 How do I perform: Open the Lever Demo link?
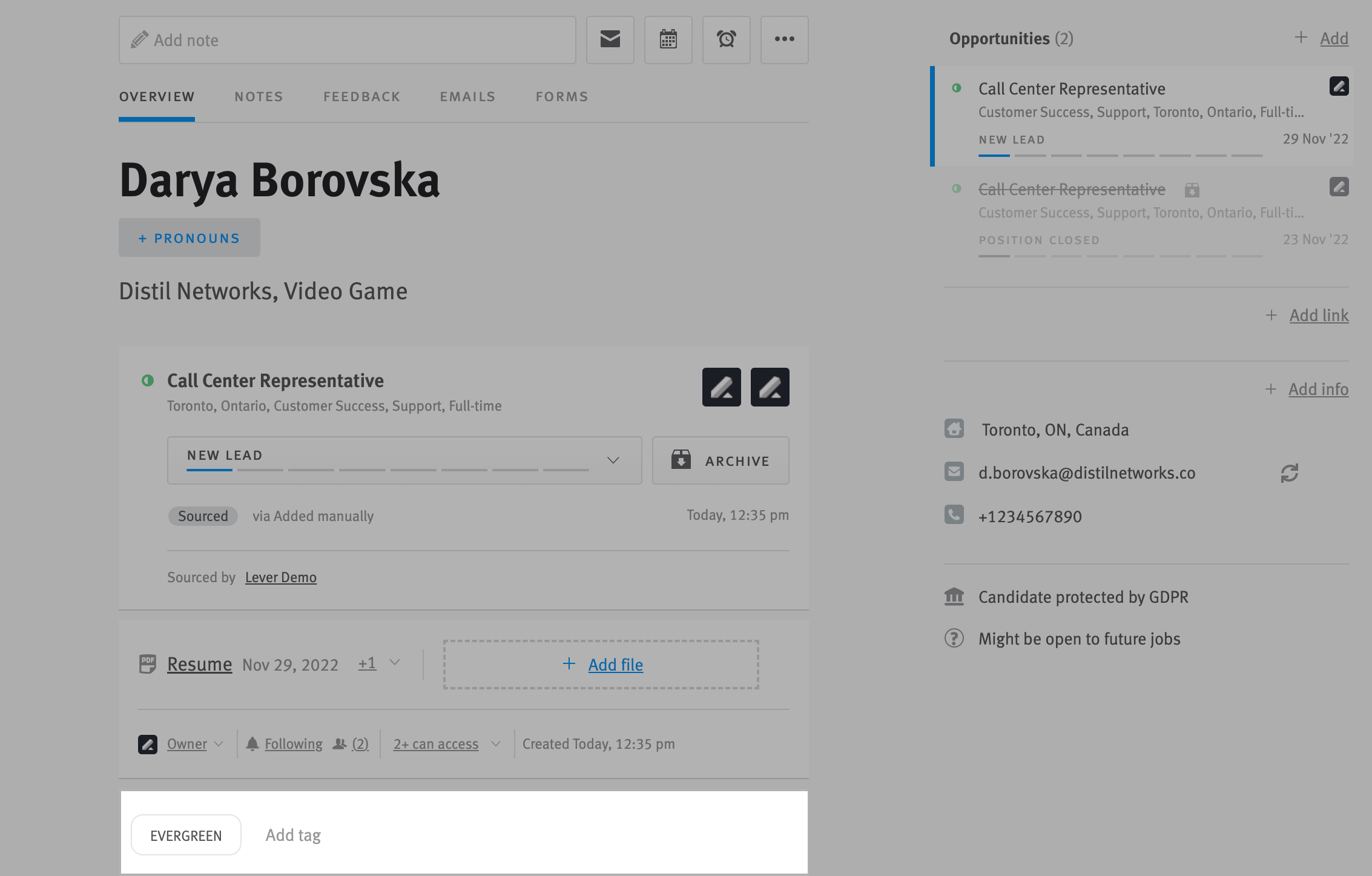click(x=280, y=577)
